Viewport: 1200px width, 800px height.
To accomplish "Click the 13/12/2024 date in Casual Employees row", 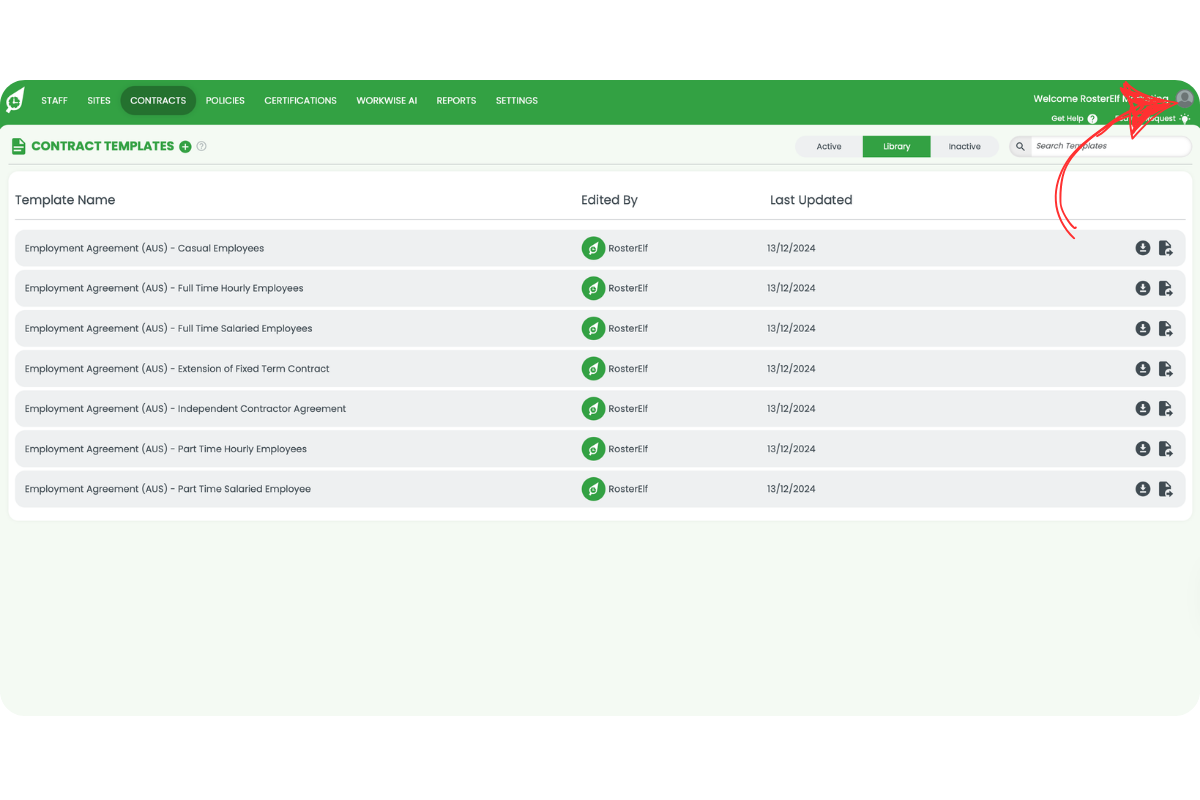I will tap(791, 248).
